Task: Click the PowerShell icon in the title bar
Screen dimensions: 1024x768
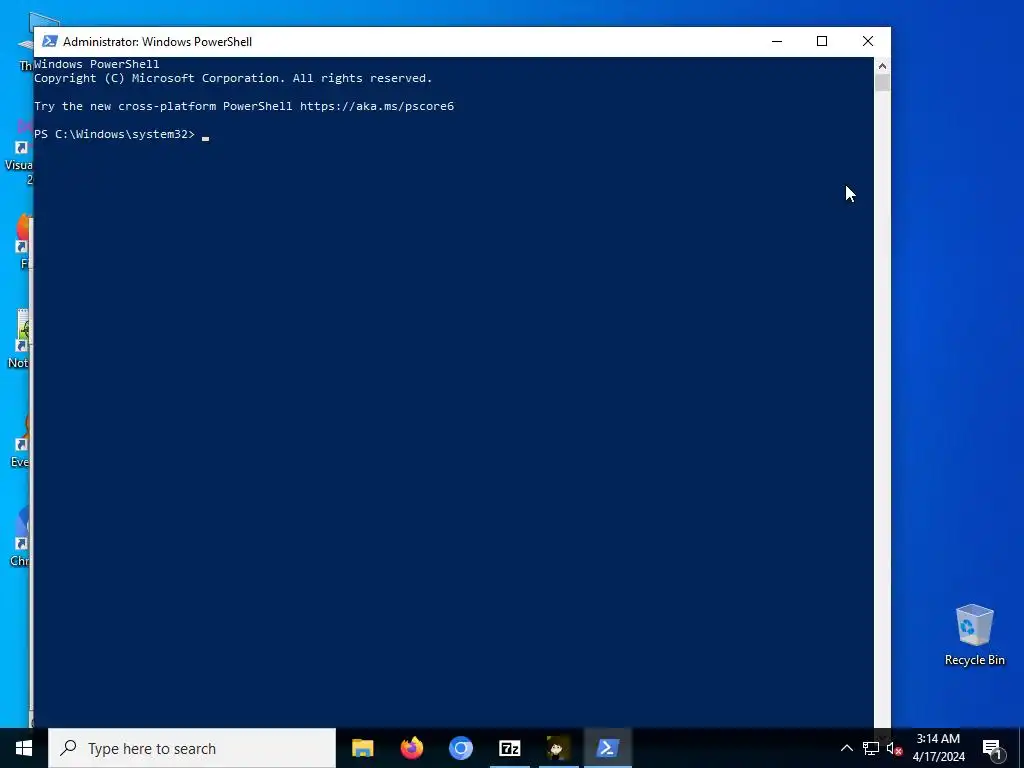Action: click(50, 41)
